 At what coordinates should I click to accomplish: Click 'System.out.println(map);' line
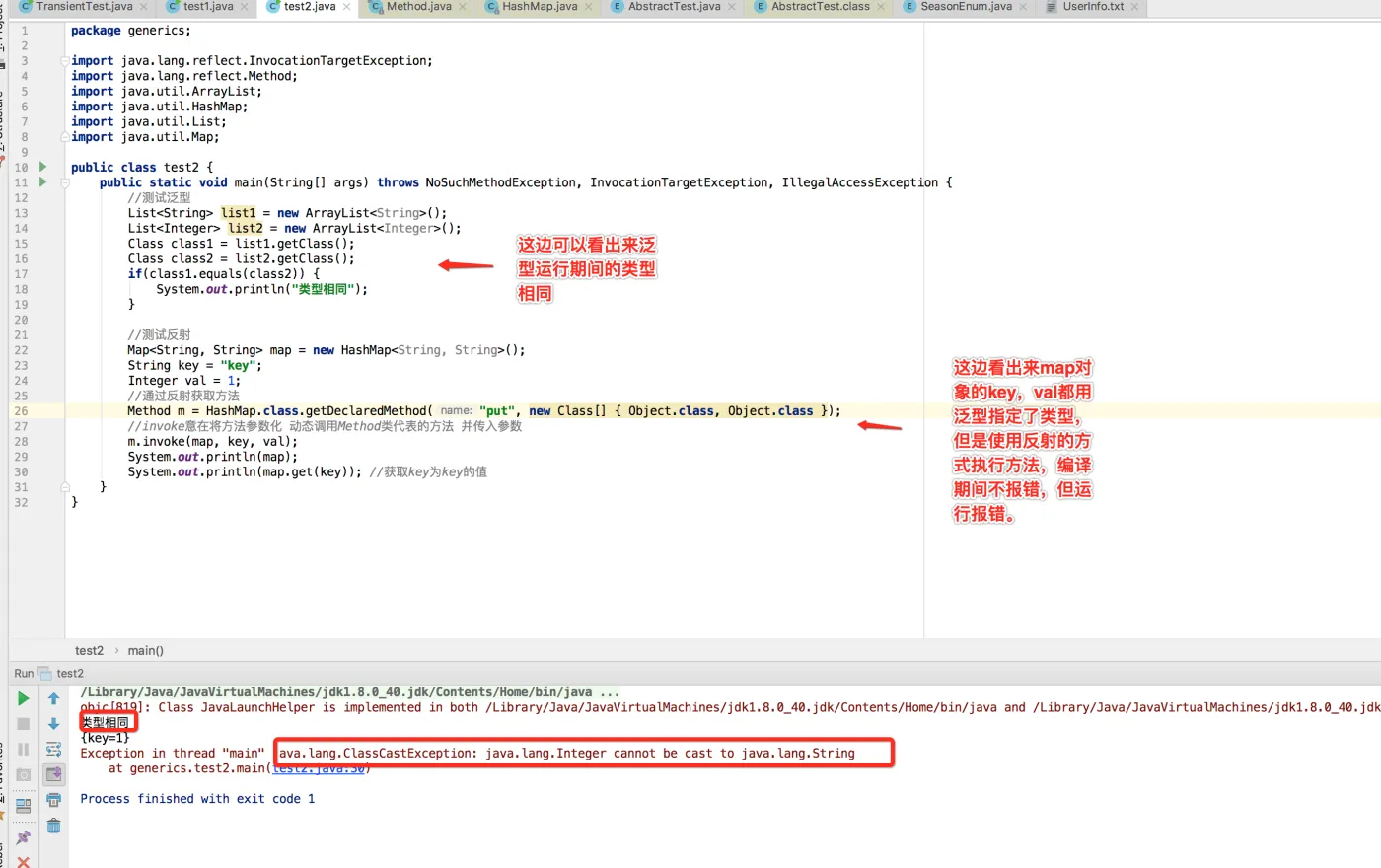(212, 457)
